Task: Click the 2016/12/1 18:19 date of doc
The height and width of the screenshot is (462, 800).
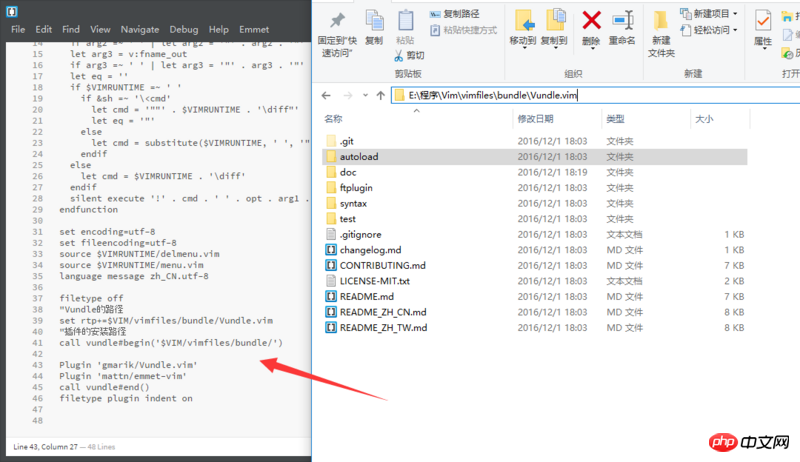Action: click(552, 172)
